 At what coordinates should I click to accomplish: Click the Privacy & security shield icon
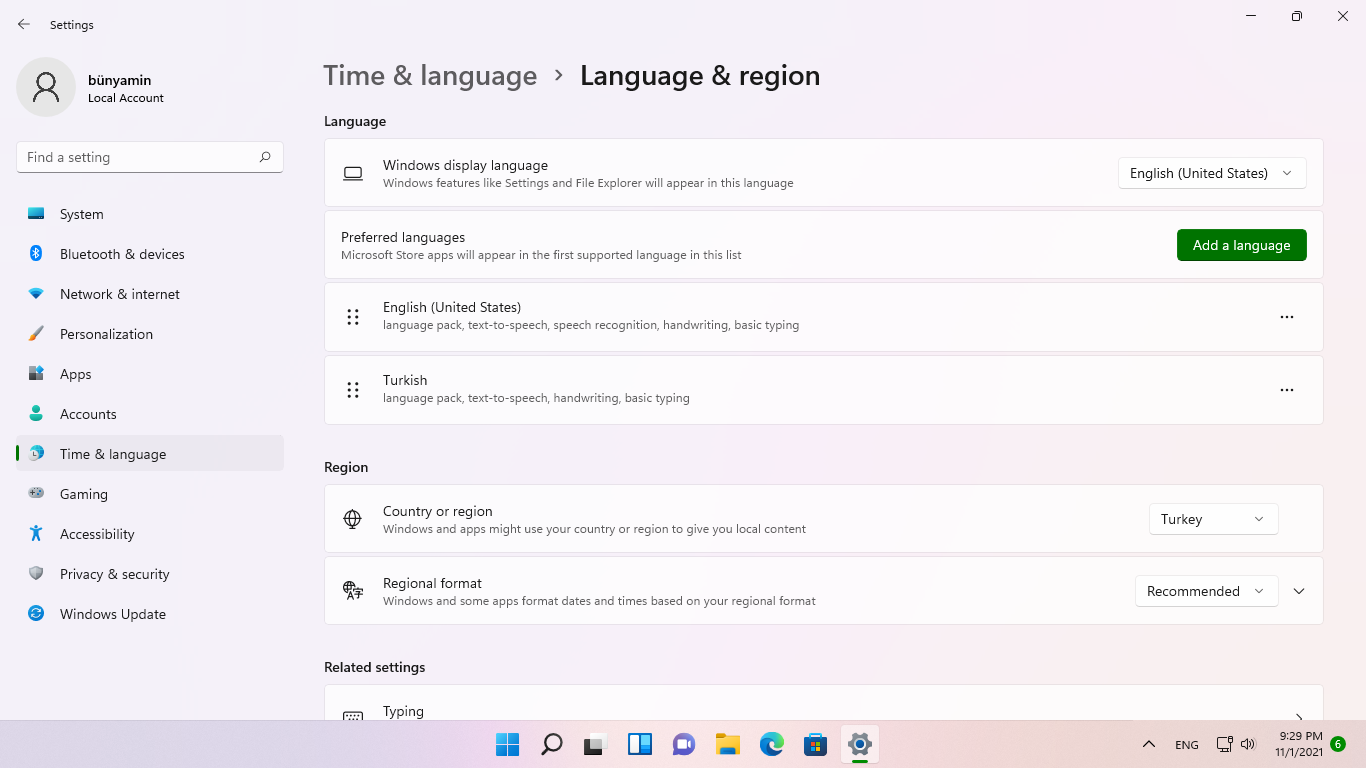click(36, 574)
